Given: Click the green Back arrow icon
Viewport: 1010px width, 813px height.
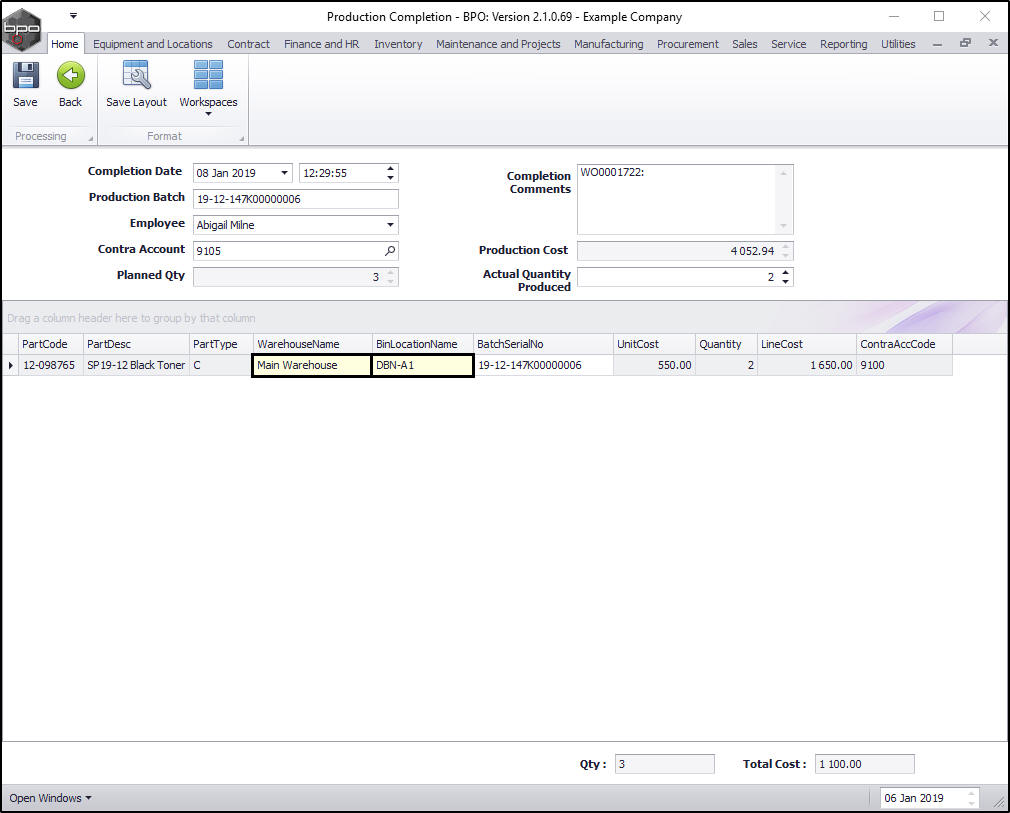Looking at the screenshot, I should [x=70, y=75].
